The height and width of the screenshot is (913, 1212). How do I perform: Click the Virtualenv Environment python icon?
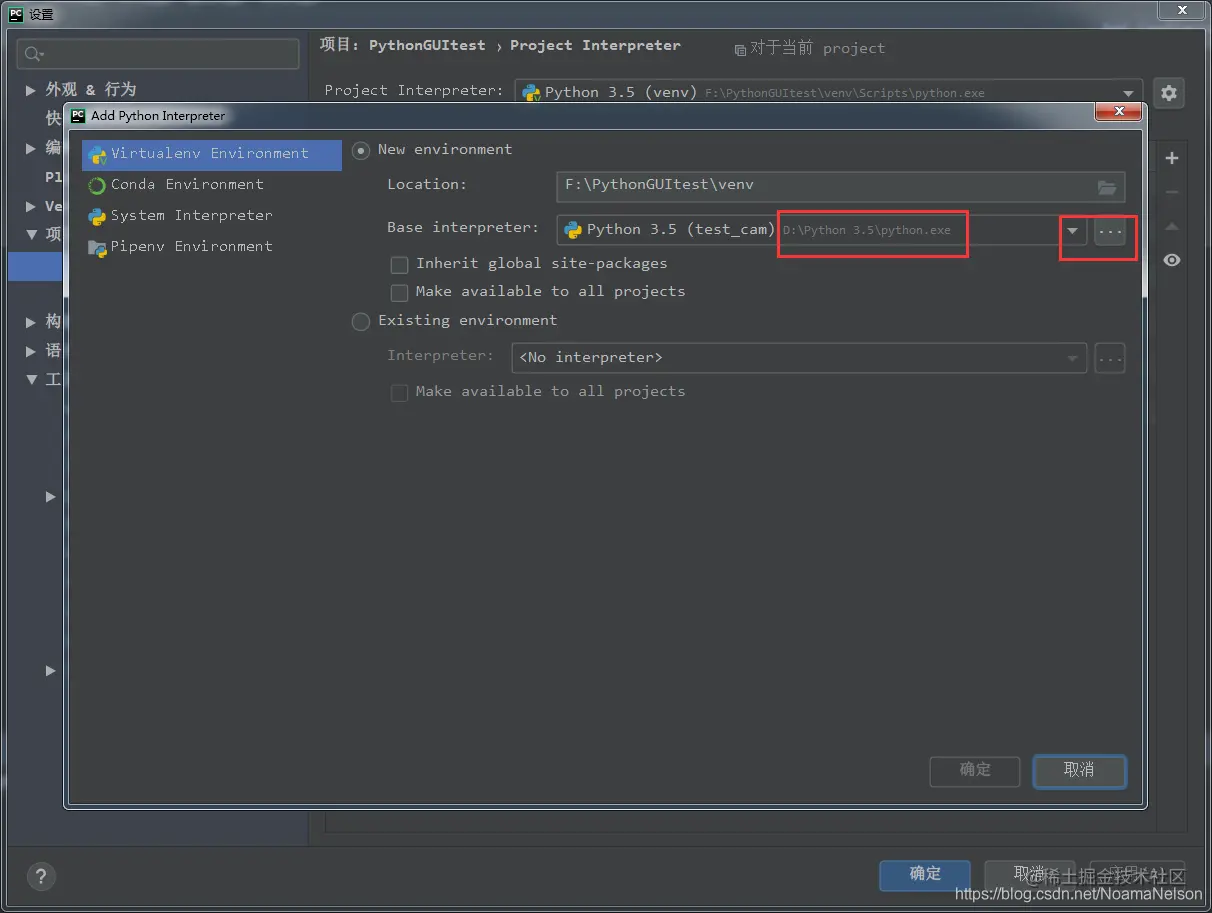97,155
